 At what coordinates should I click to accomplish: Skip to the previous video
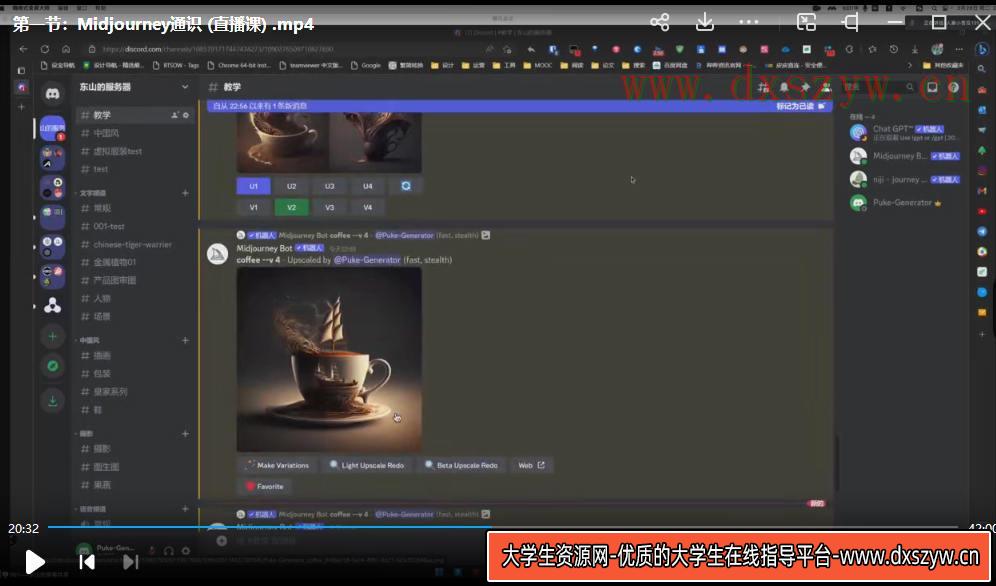(x=87, y=561)
